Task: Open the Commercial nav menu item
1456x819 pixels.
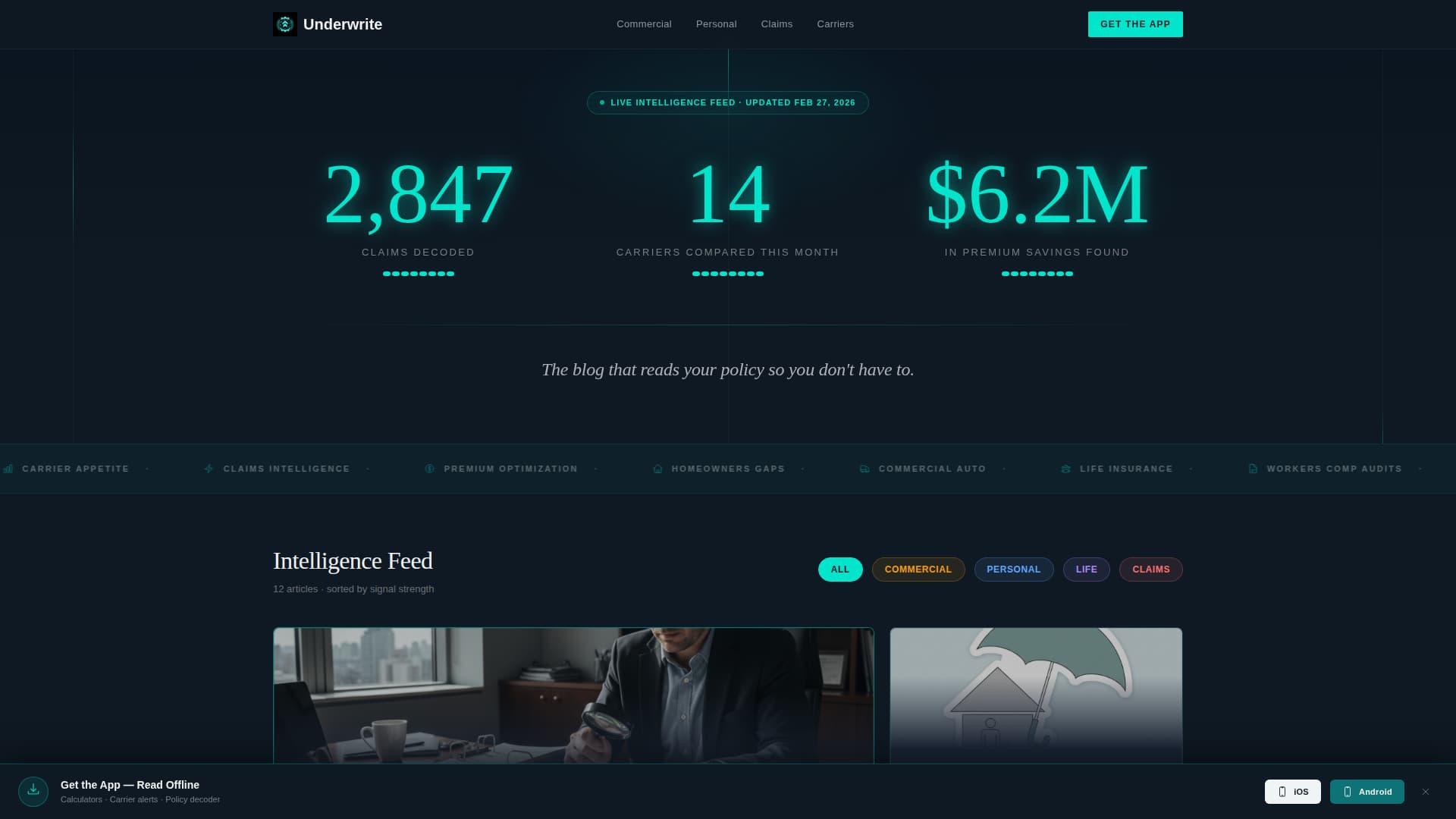Action: click(644, 24)
